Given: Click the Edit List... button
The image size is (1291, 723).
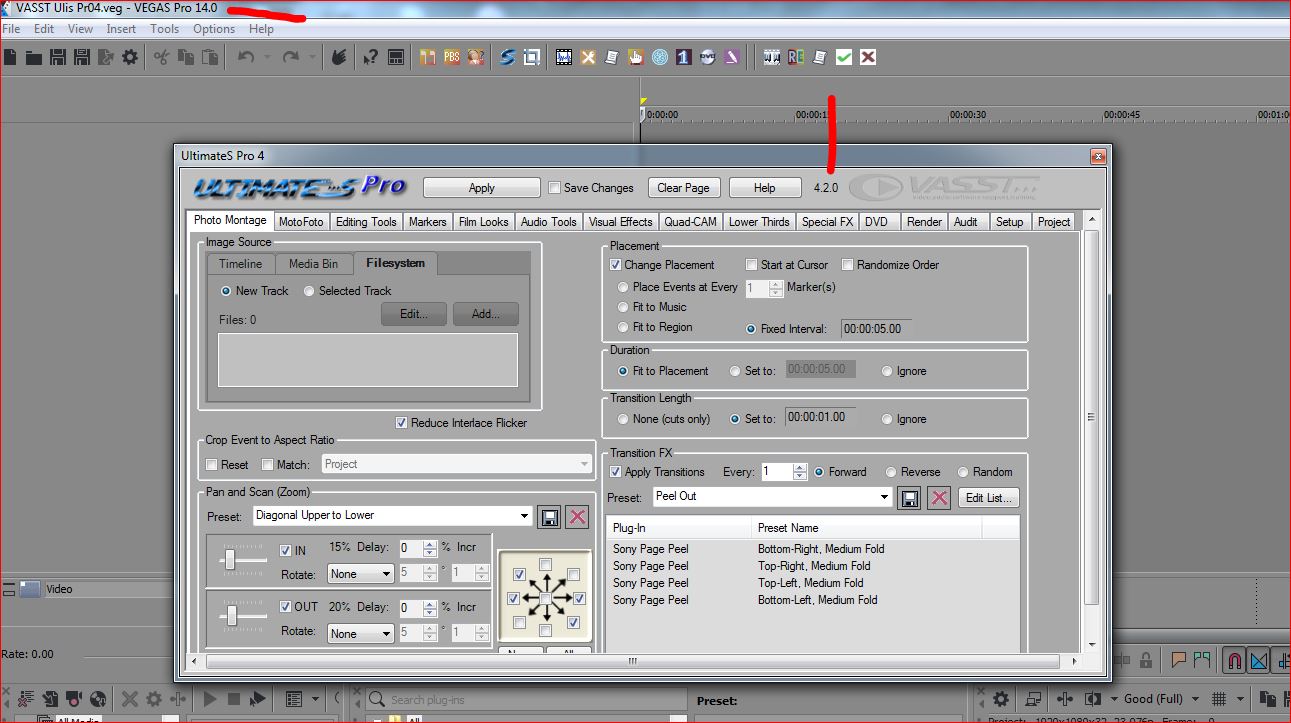Looking at the screenshot, I should coord(989,498).
